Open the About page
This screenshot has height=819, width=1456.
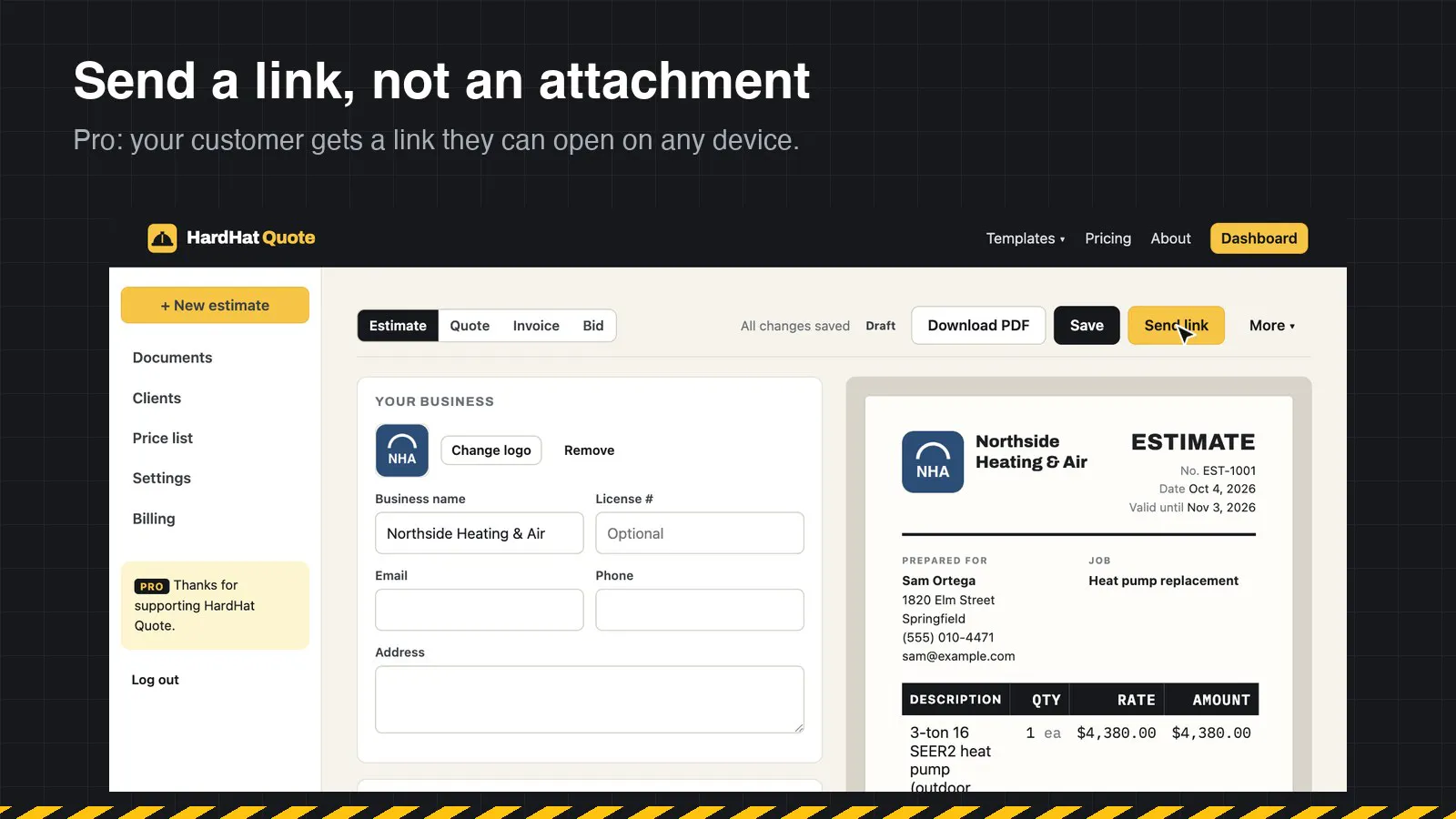[1170, 238]
